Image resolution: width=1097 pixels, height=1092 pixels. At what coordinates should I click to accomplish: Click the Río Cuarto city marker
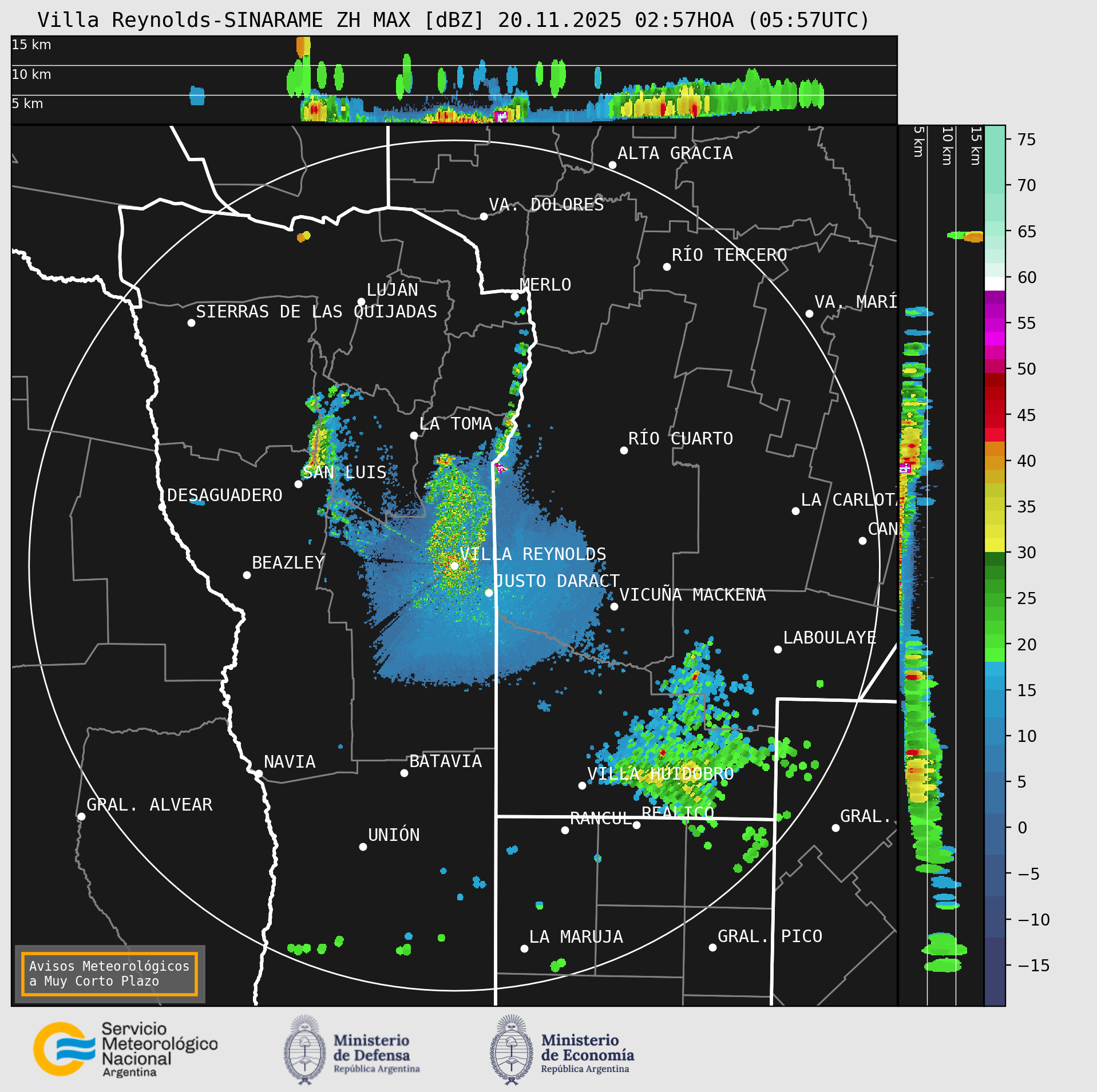point(624,450)
